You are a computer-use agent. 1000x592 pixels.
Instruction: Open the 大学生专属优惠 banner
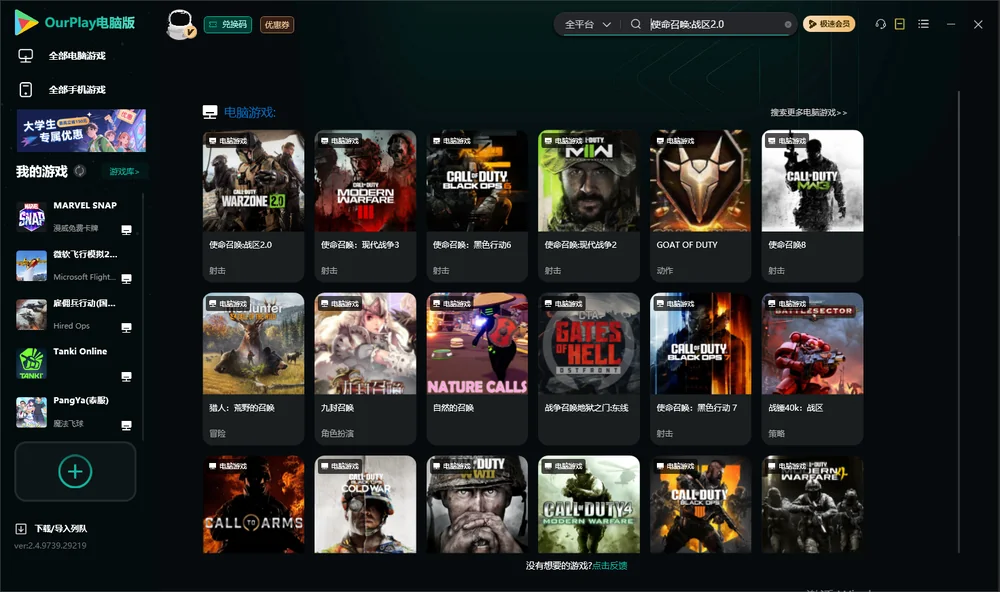(82, 130)
